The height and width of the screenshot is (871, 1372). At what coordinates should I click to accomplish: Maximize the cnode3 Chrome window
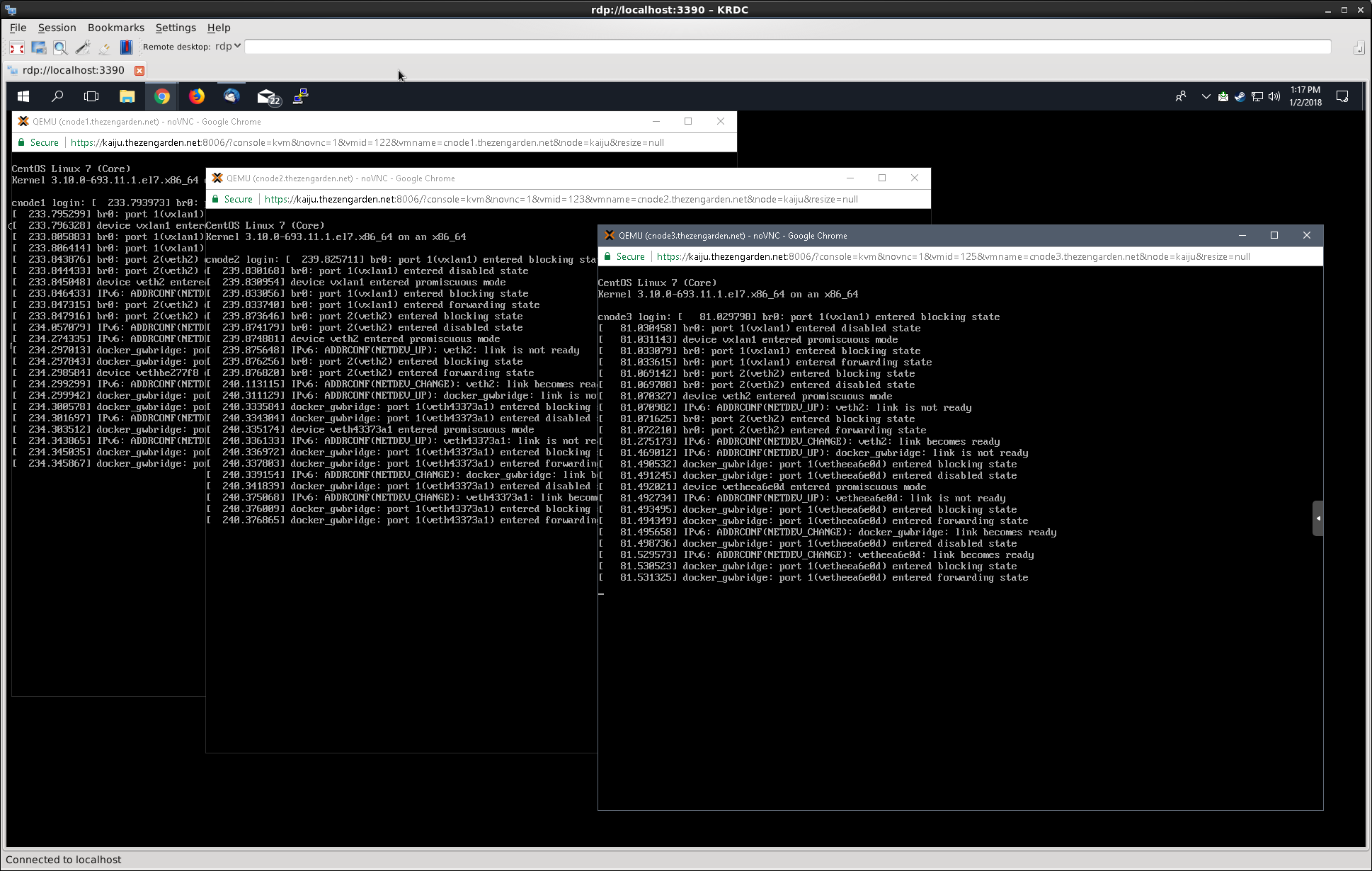tap(1274, 235)
